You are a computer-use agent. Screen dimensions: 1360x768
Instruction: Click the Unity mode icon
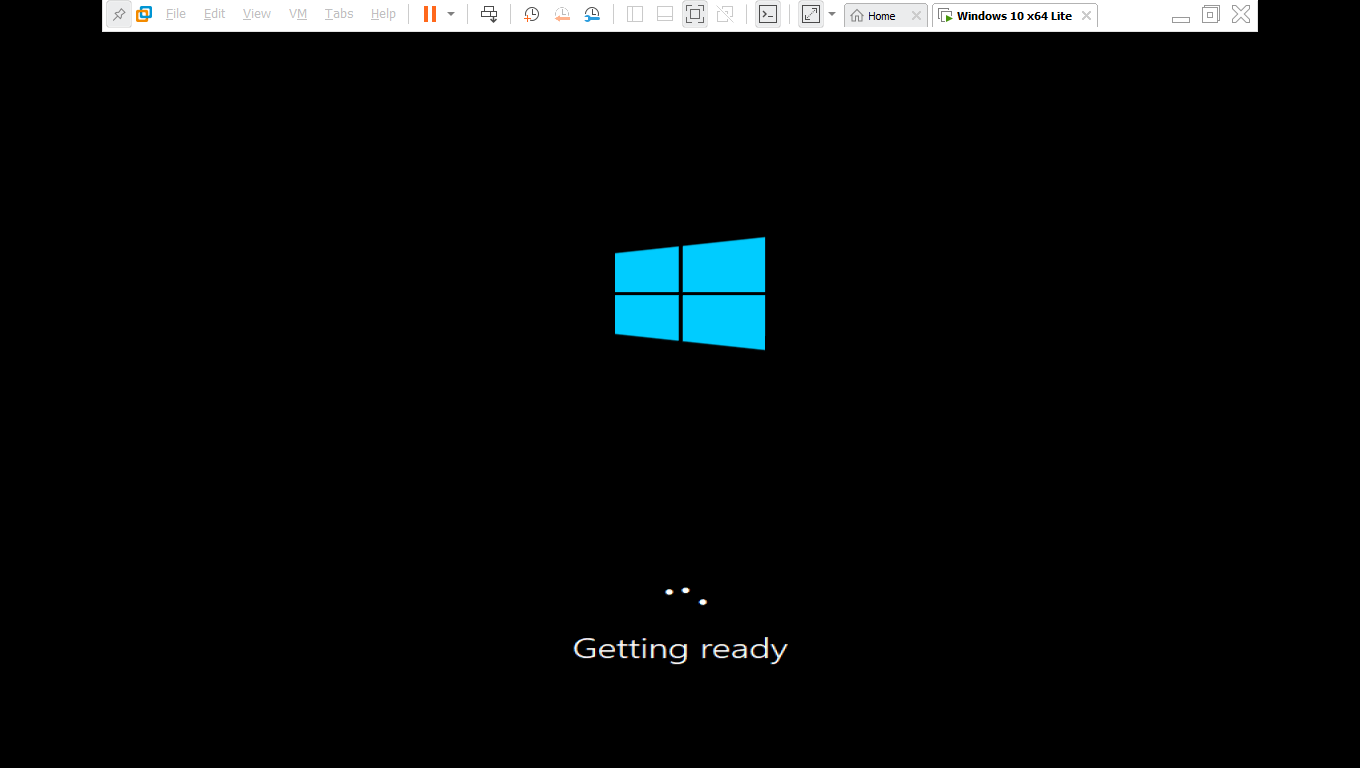point(725,14)
